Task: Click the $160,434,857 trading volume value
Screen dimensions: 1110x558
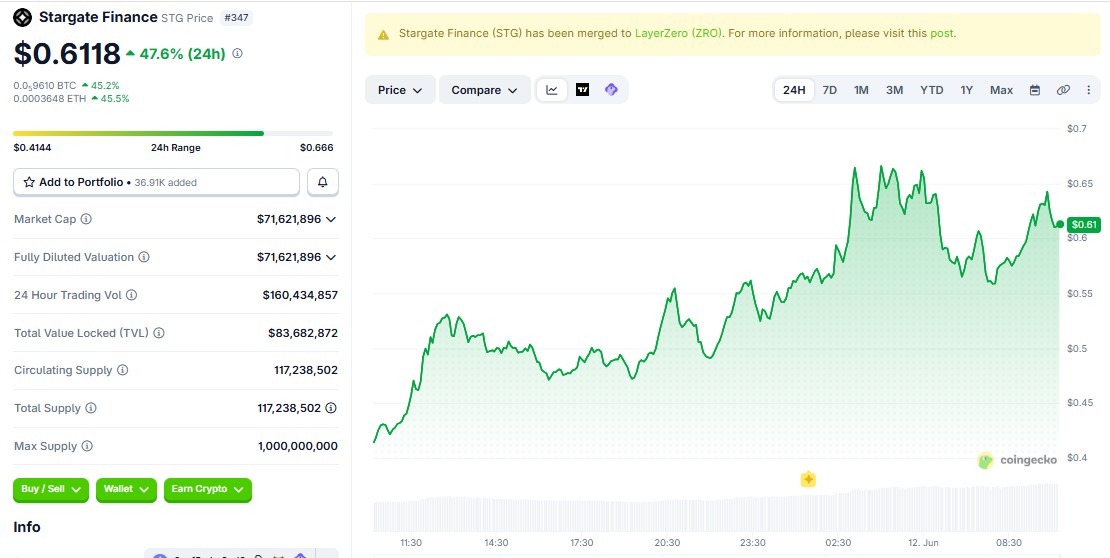Action: pos(300,295)
